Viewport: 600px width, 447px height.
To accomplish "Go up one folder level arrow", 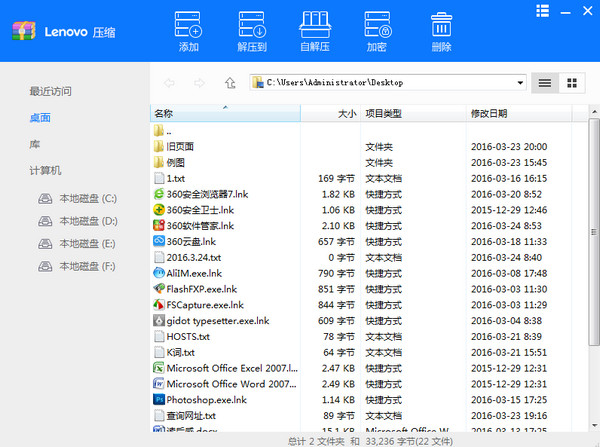I will click(x=231, y=83).
